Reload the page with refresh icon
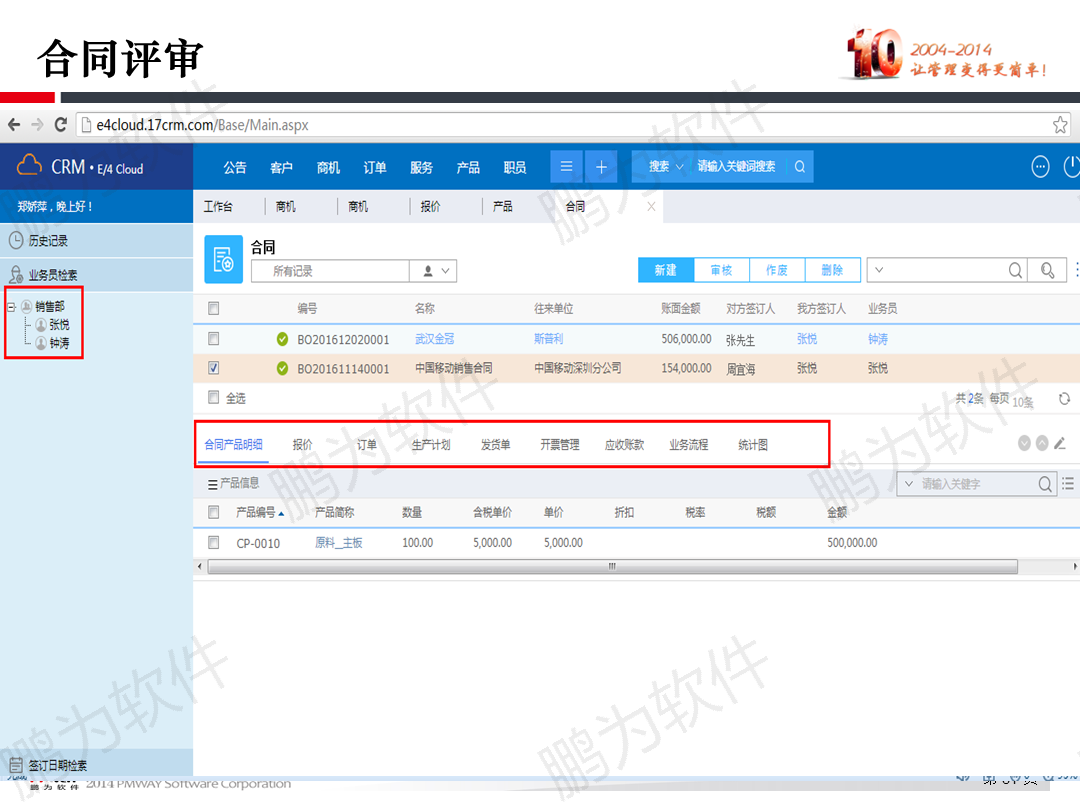Image resolution: width=1080 pixels, height=810 pixels. pos(61,125)
